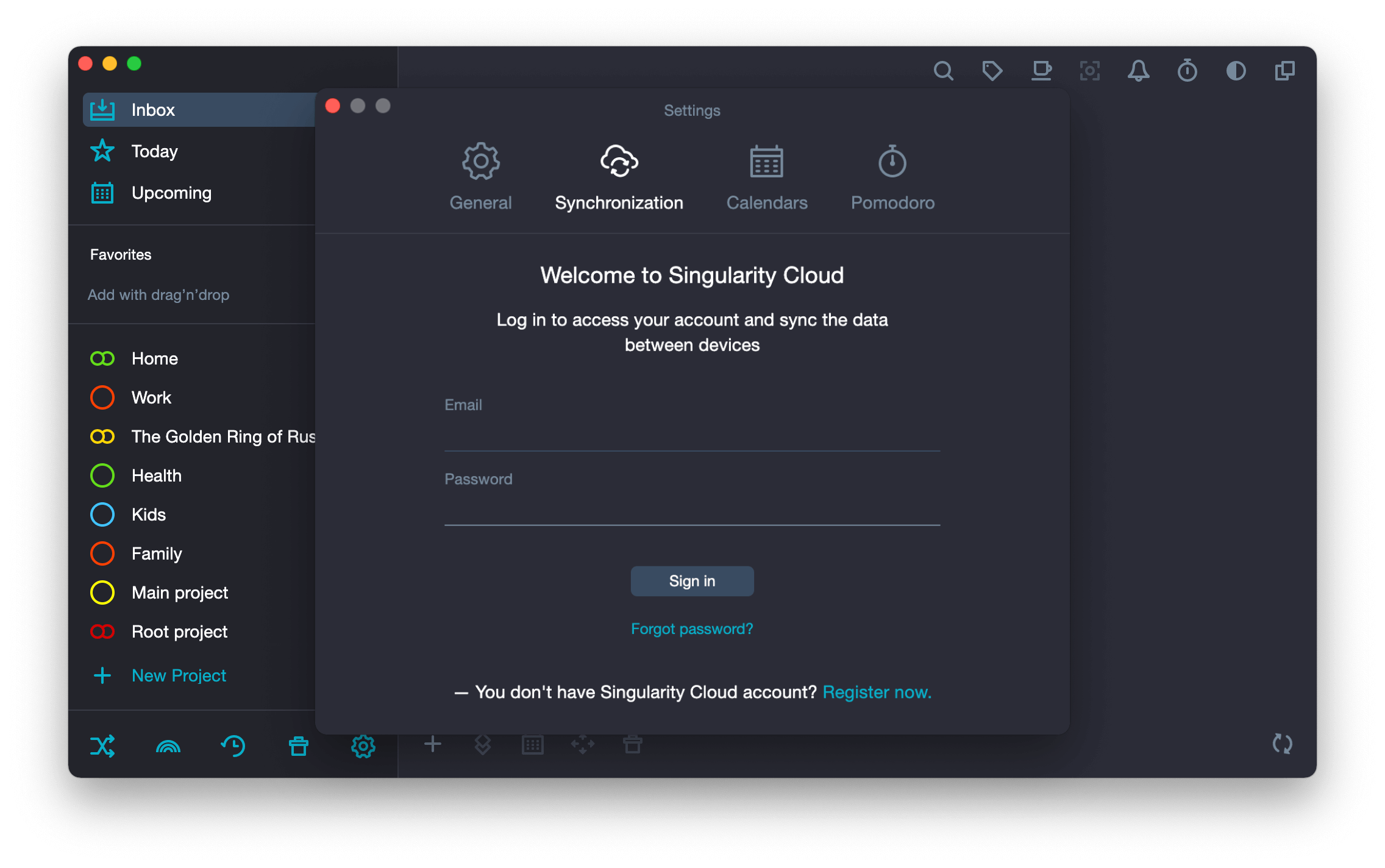Viewport: 1385px width, 868px height.
Task: Click the green double-ring Home icon
Action: [x=102, y=358]
